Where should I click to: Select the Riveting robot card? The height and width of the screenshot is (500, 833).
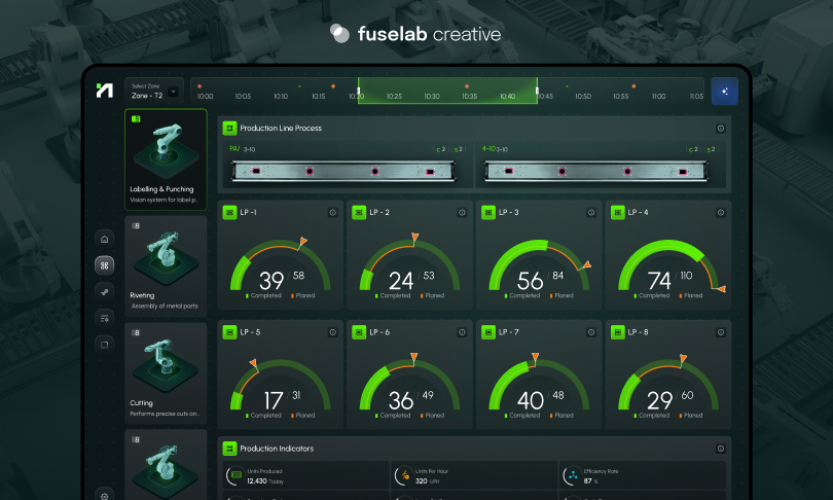coord(166,266)
